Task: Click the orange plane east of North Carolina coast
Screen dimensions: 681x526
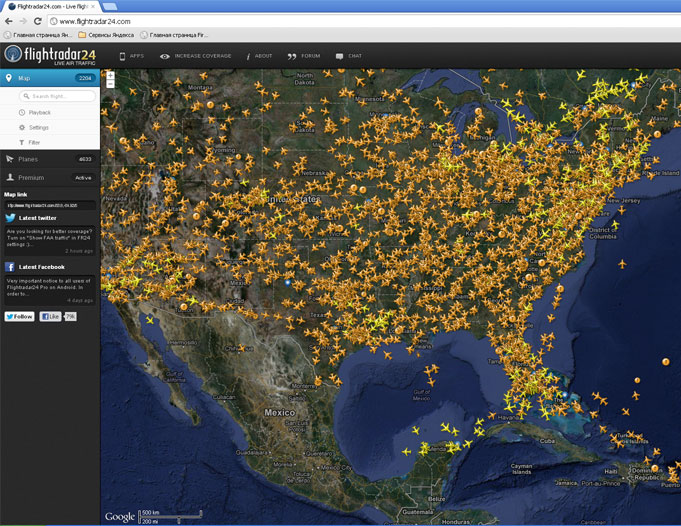Action: [x=622, y=264]
